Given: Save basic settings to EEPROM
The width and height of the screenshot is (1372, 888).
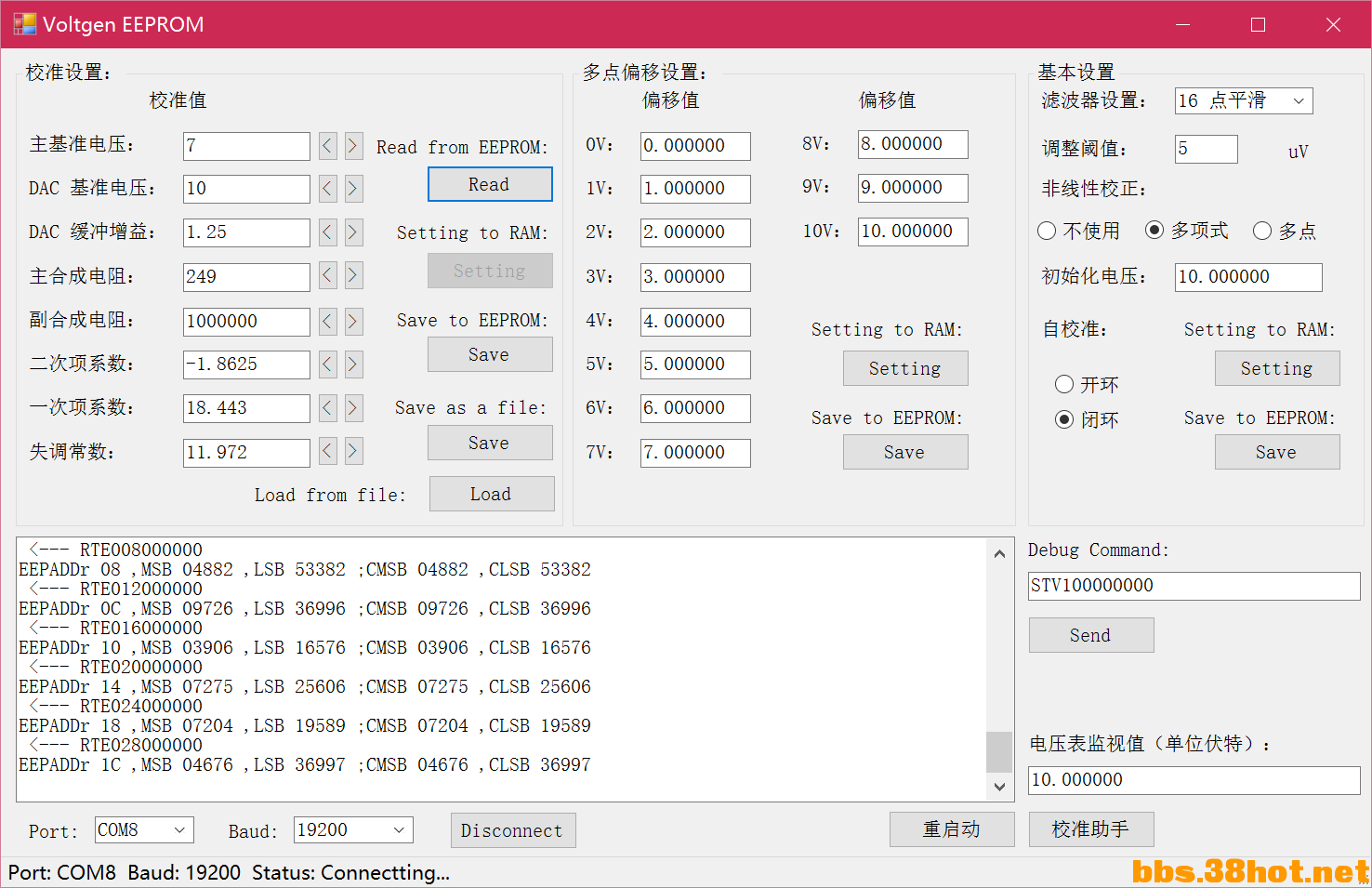Looking at the screenshot, I should click(1277, 452).
